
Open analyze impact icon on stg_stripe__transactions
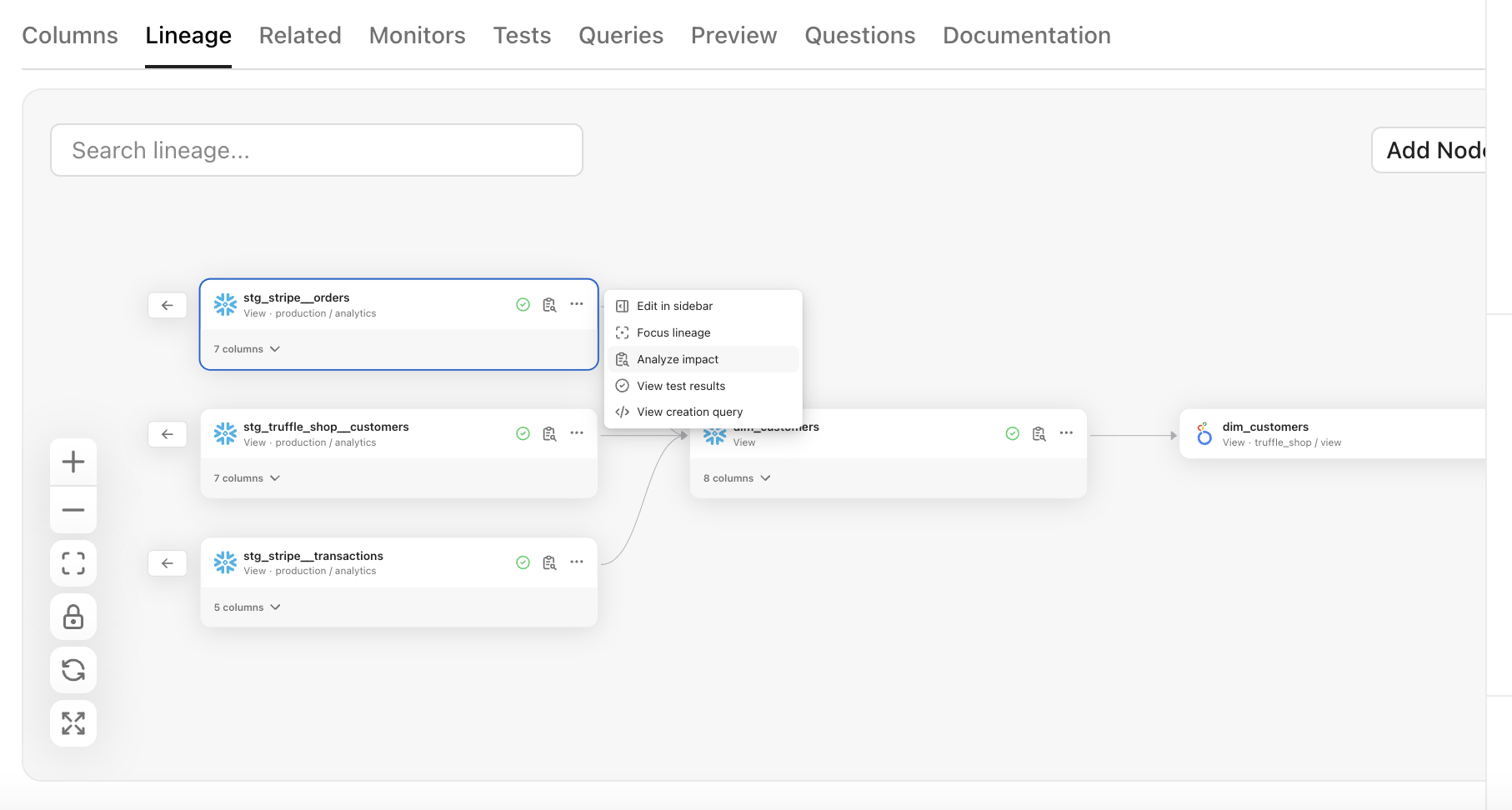[549, 562]
